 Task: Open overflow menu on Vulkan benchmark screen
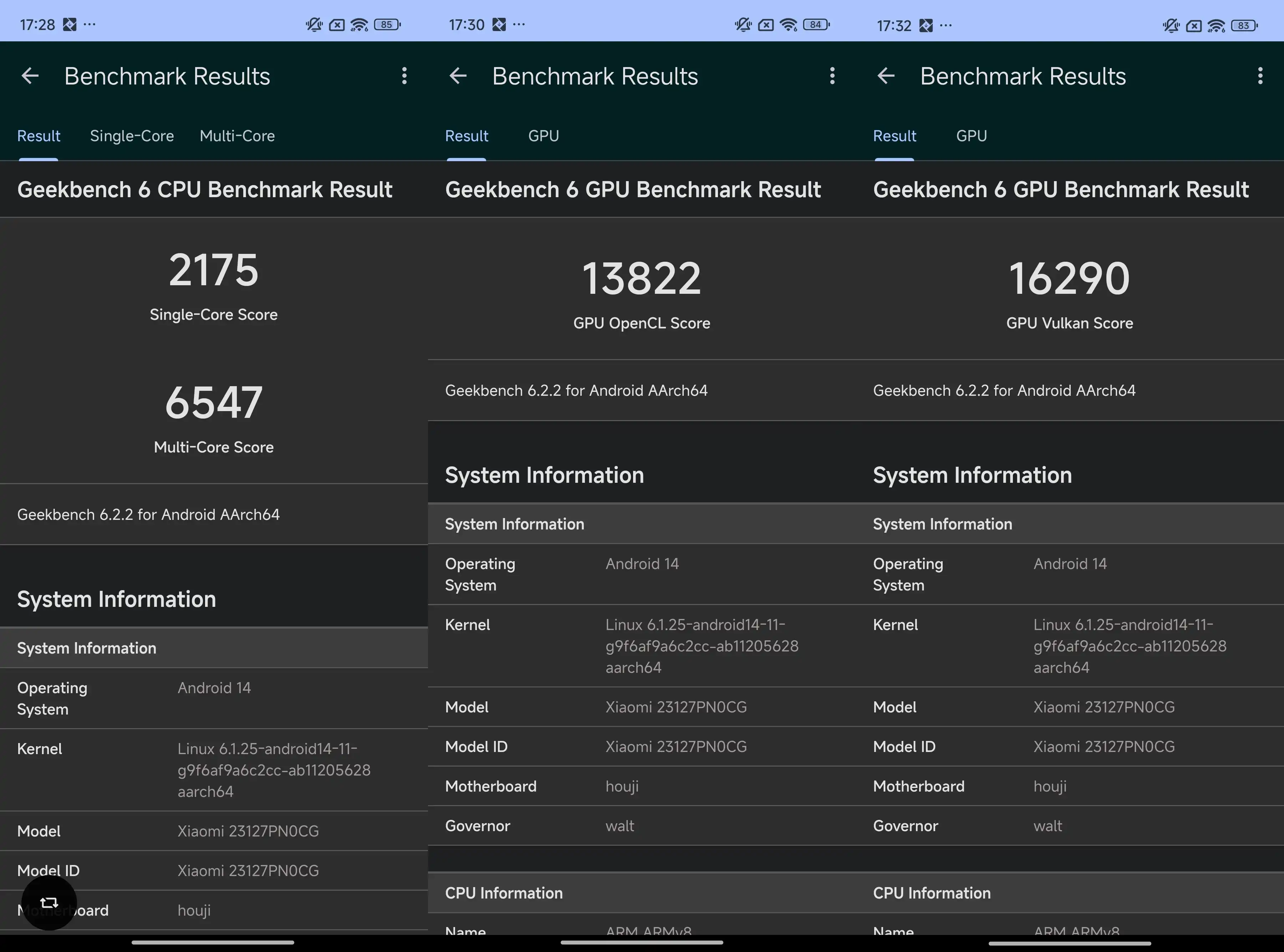click(1260, 76)
